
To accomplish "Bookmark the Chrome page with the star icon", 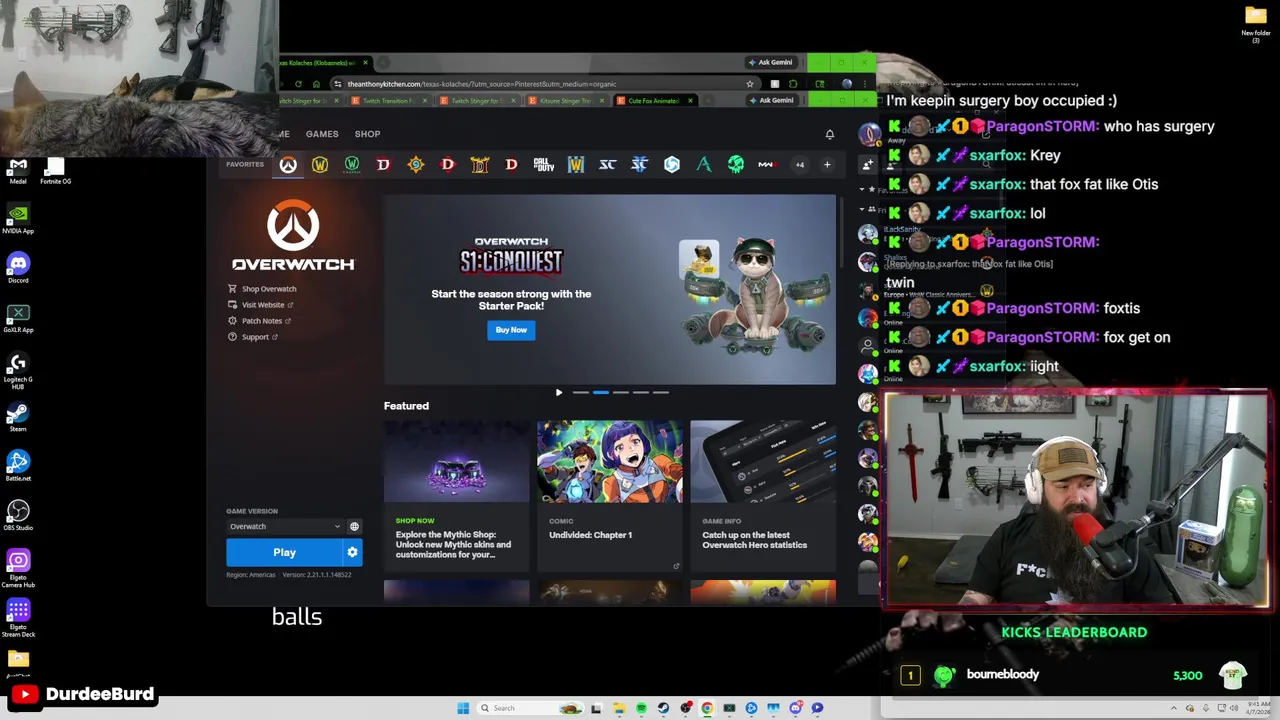I will (750, 84).
